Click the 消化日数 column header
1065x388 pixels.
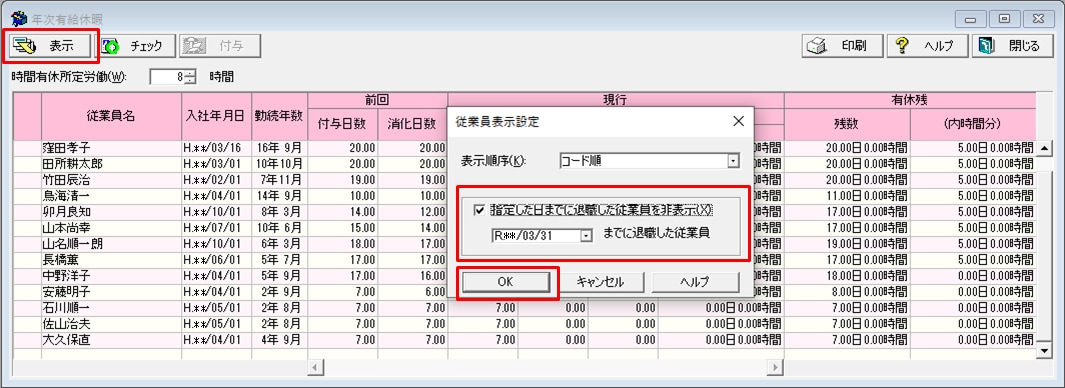pos(412,124)
